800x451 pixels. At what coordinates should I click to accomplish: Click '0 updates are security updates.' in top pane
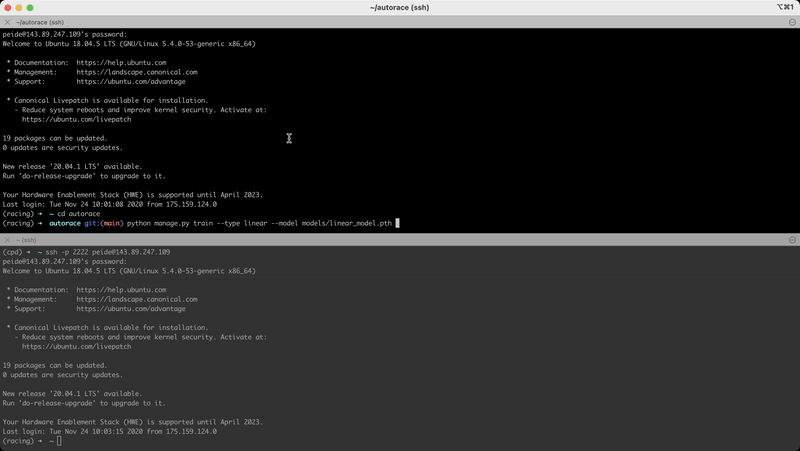point(63,147)
